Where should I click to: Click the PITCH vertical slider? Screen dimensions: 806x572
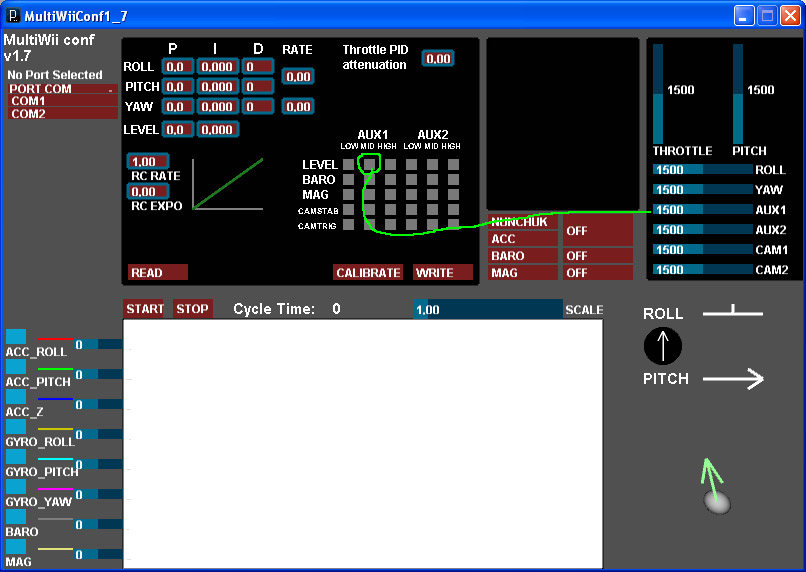[738, 94]
